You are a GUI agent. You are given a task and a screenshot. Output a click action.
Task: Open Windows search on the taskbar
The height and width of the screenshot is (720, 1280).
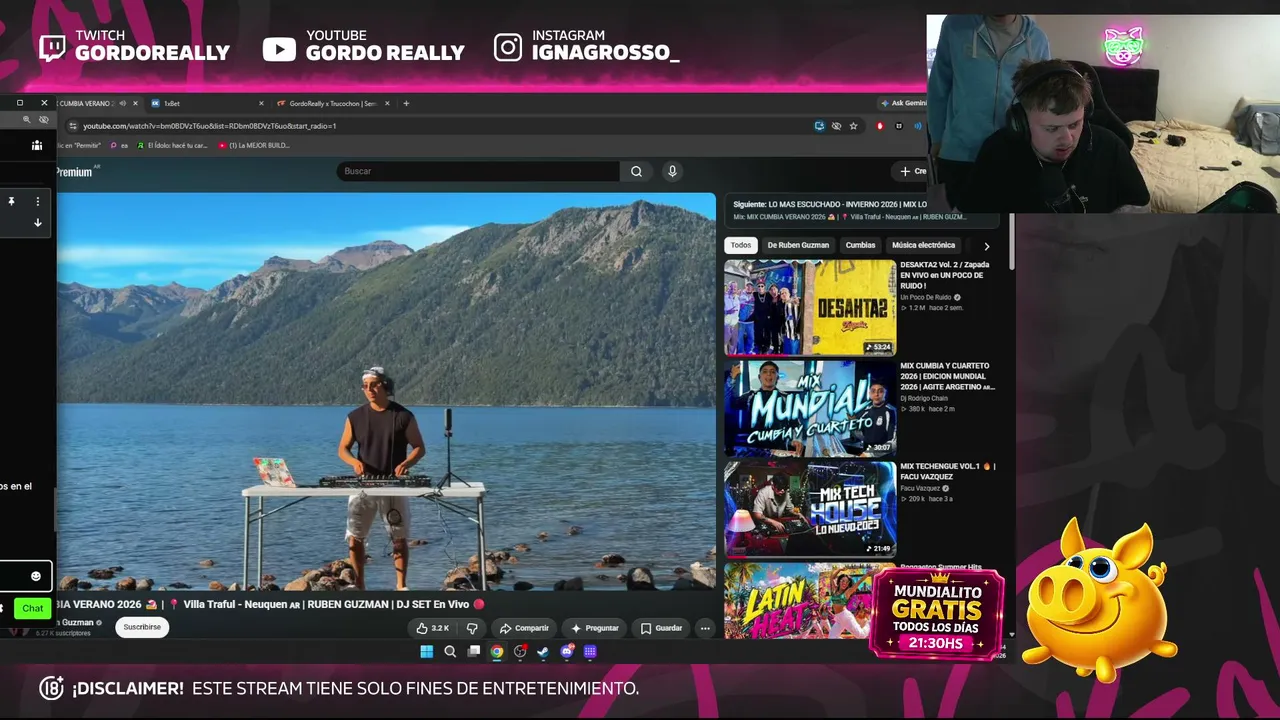(450, 652)
